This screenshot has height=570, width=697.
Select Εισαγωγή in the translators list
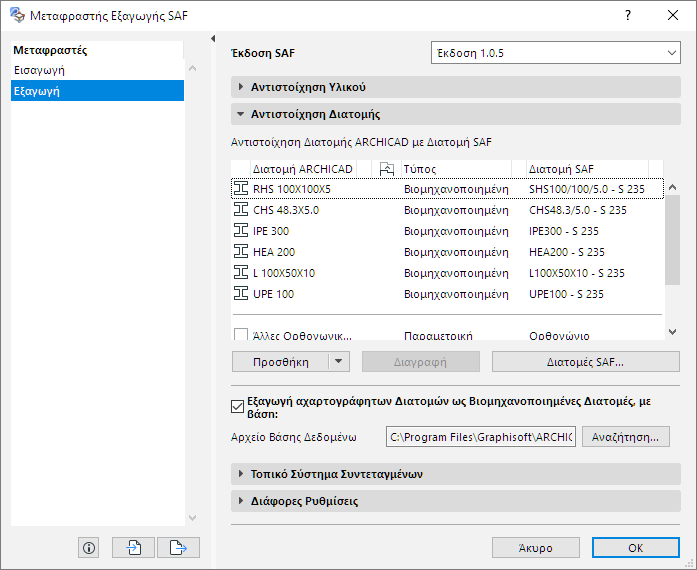(x=38, y=70)
